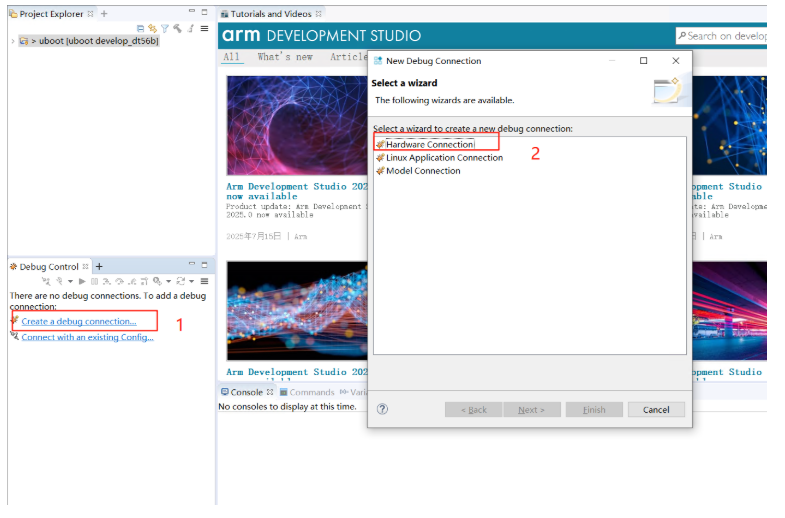This screenshot has width=785, height=518.
Task: Click the Next button in dialog
Action: [x=532, y=410]
